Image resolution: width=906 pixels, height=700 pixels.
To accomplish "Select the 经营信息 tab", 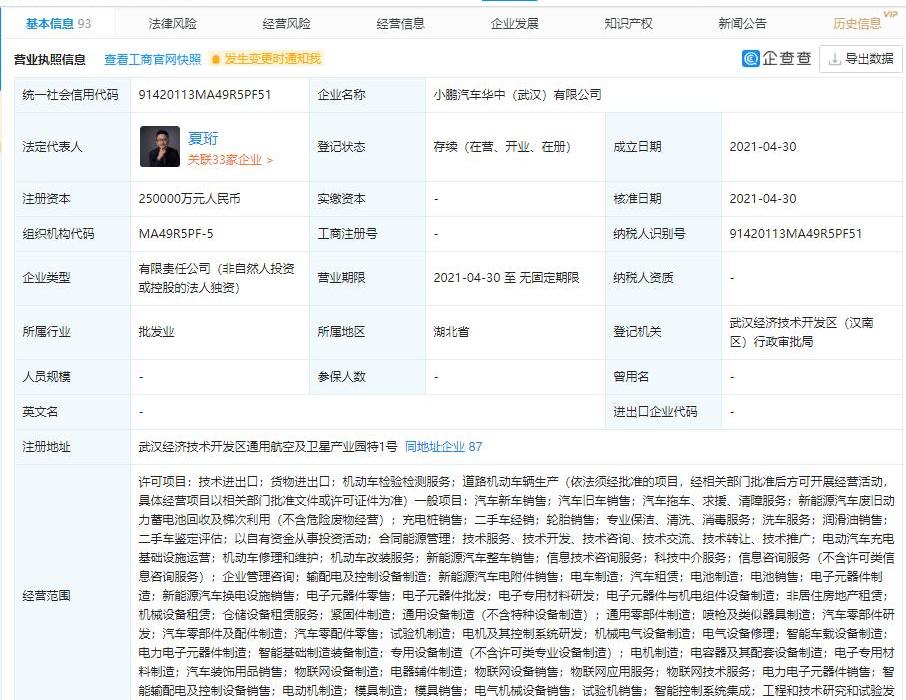I will [401, 23].
